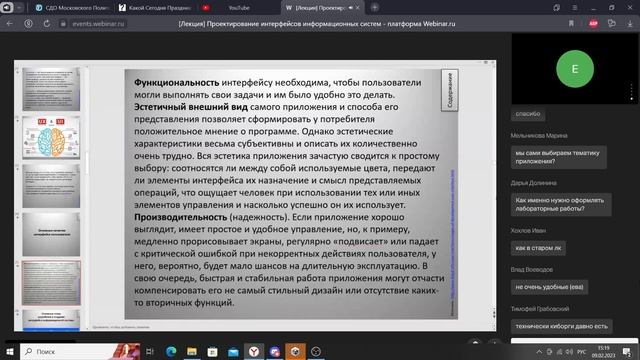Switch to Yandex Browser in taskbar
The image size is (640, 360).
[x=254, y=351]
